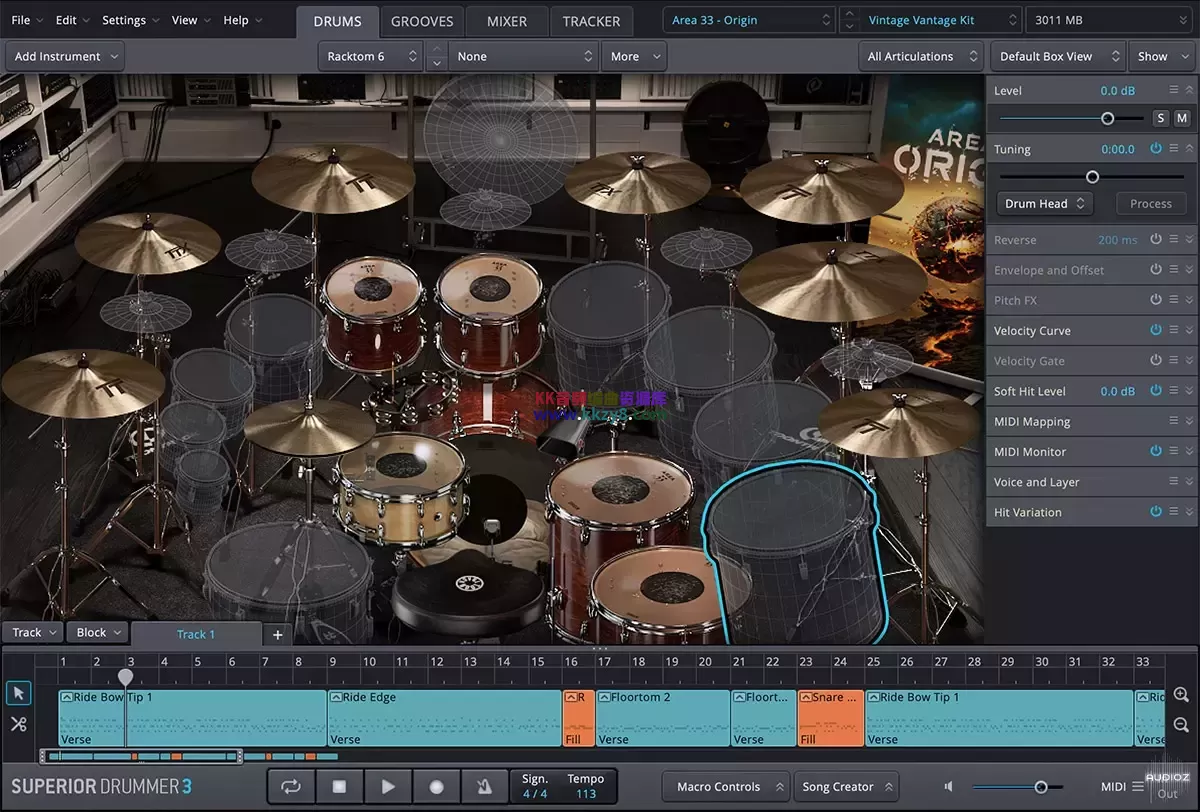This screenshot has height=812, width=1200.
Task: Open the Voice and Layer menu icon
Action: [1174, 481]
